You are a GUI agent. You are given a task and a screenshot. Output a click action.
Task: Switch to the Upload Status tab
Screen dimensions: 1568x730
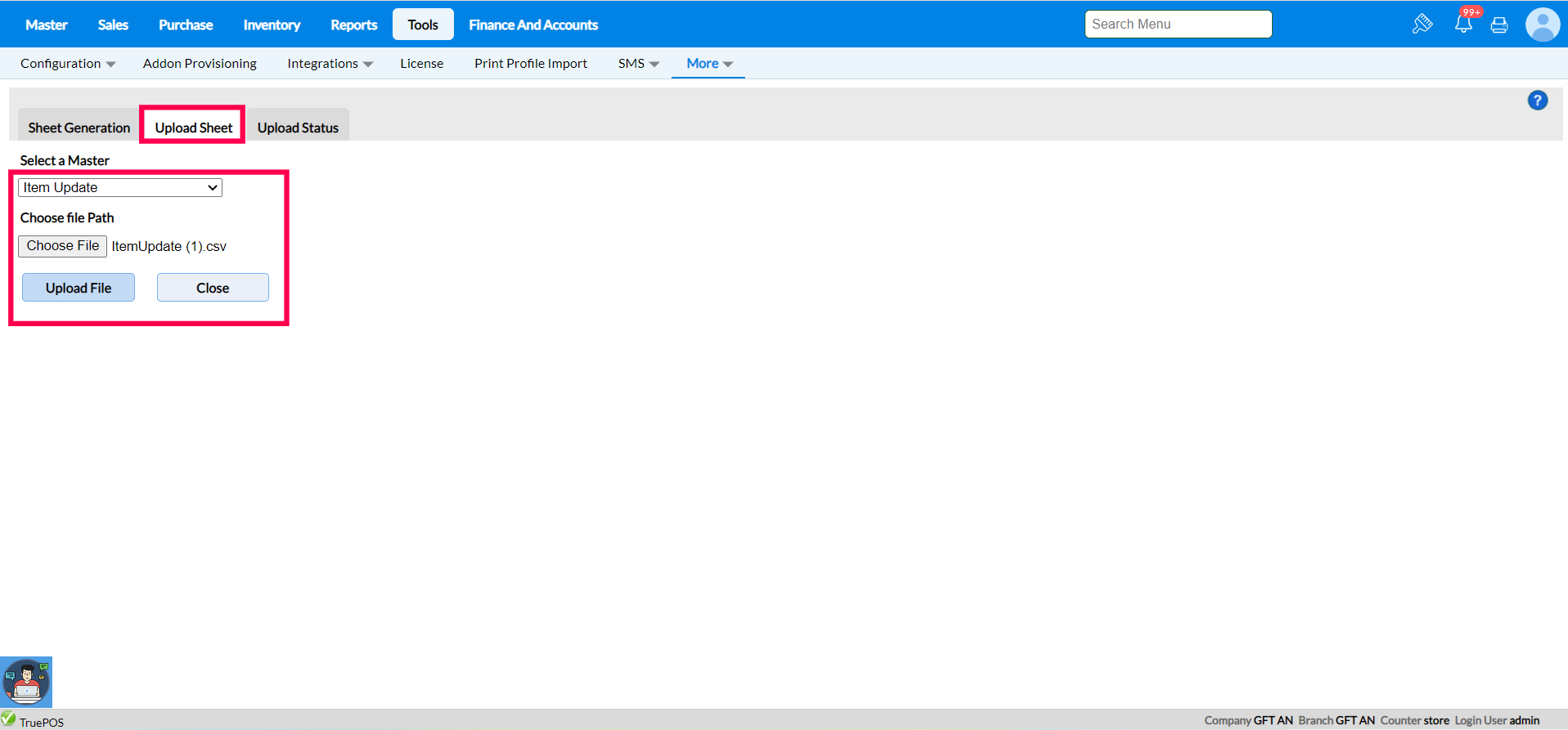point(298,127)
